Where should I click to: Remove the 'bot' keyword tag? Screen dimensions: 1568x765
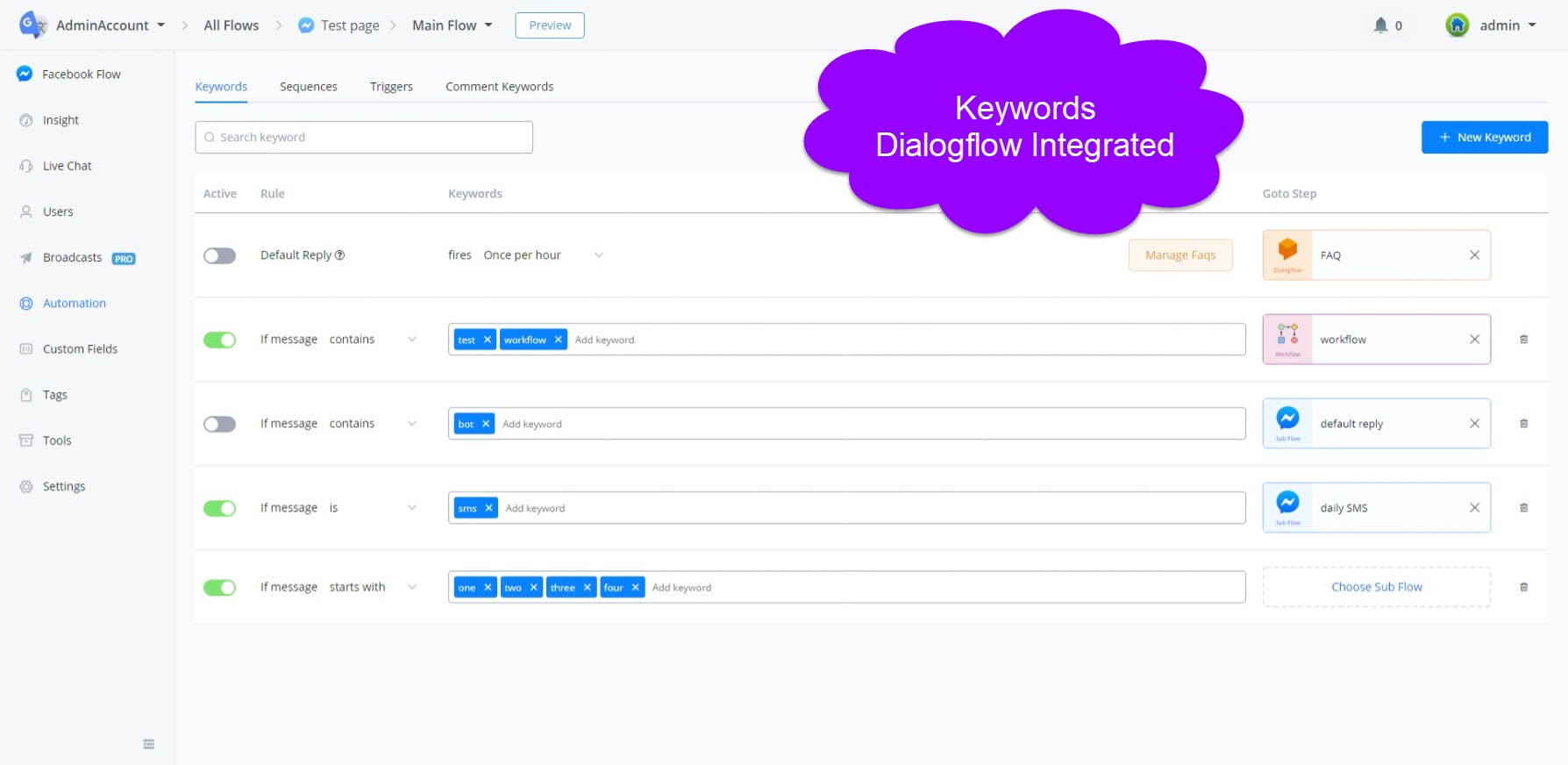pyautogui.click(x=486, y=424)
